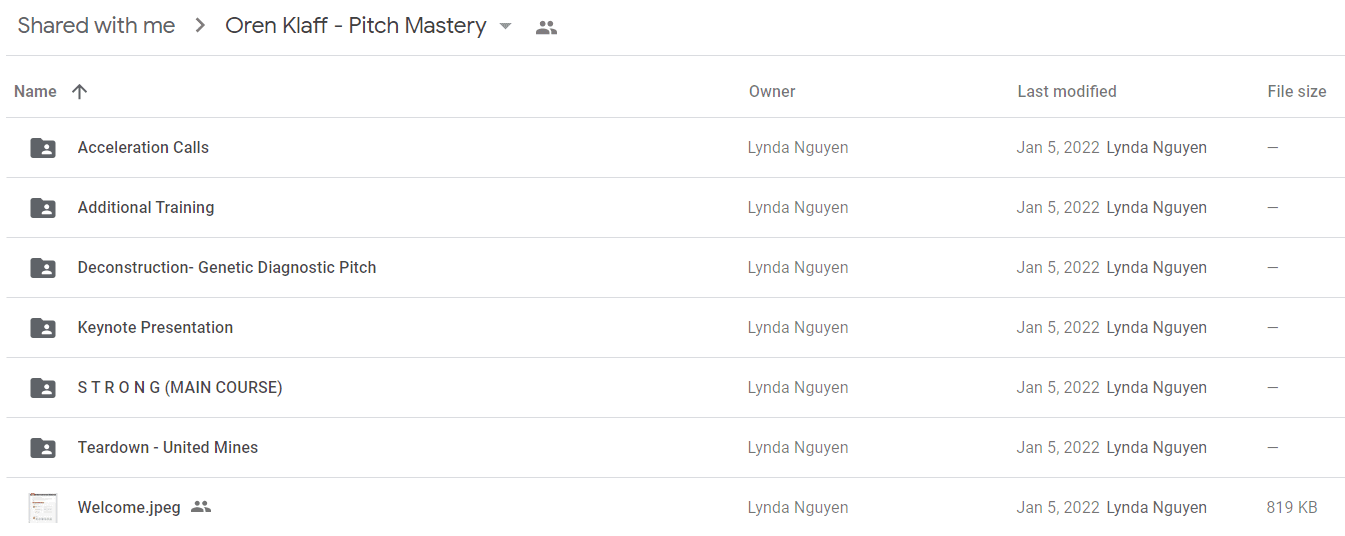Image resolution: width=1345 pixels, height=536 pixels.
Task: Click the Owner column header
Action: click(772, 91)
